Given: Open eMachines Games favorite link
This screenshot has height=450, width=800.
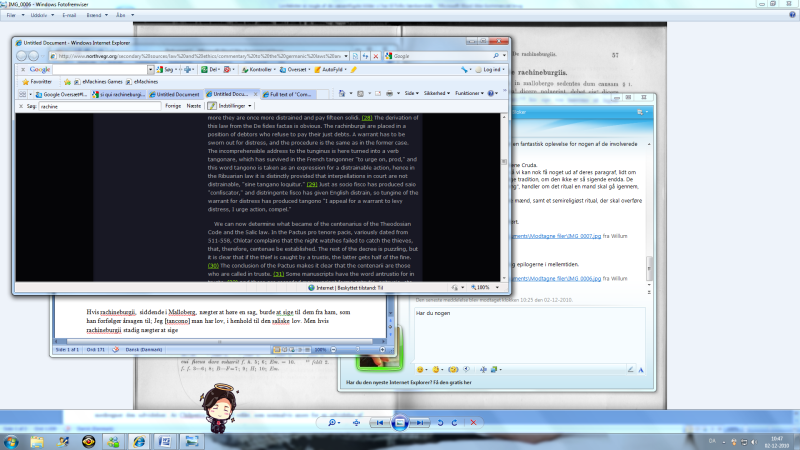Looking at the screenshot, I should tap(98, 82).
